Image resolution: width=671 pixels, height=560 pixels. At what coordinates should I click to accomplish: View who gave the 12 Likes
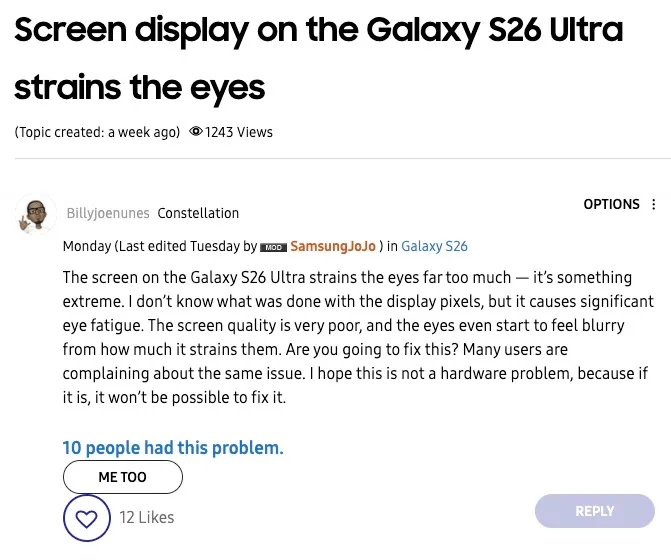point(147,517)
